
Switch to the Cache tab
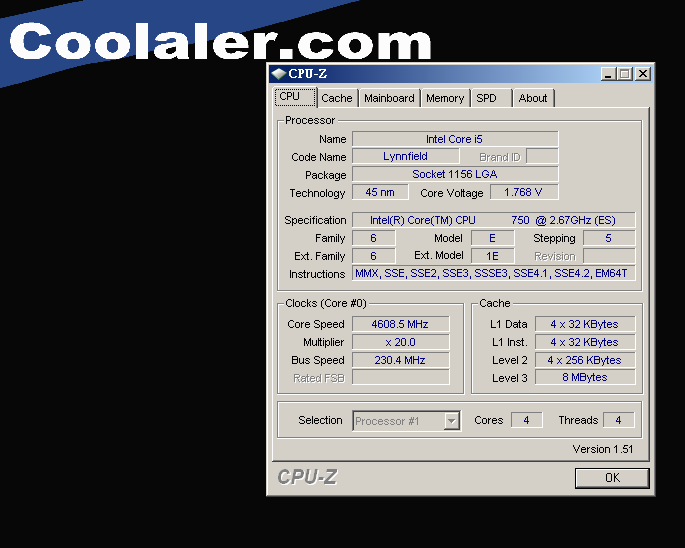point(337,98)
